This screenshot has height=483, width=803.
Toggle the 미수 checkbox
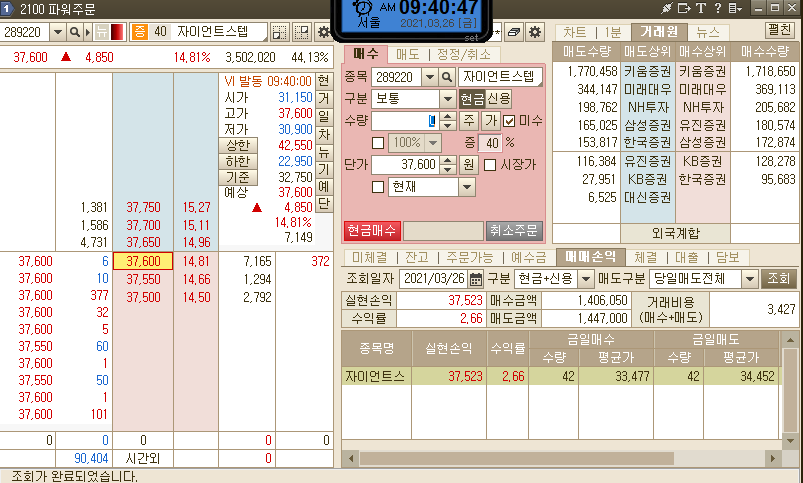(509, 121)
